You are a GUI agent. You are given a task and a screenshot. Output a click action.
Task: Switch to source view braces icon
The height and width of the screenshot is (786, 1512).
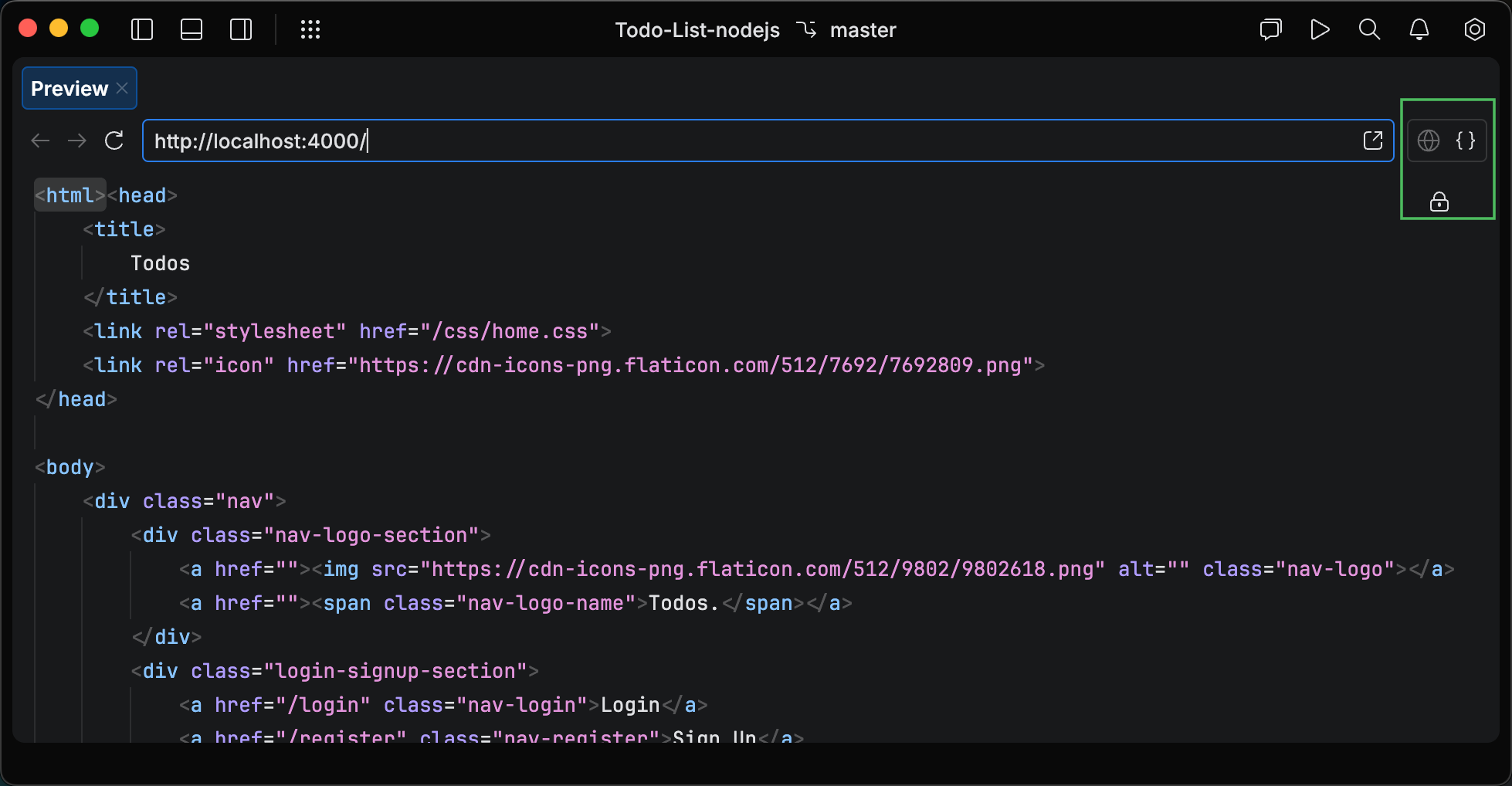pos(1466,141)
